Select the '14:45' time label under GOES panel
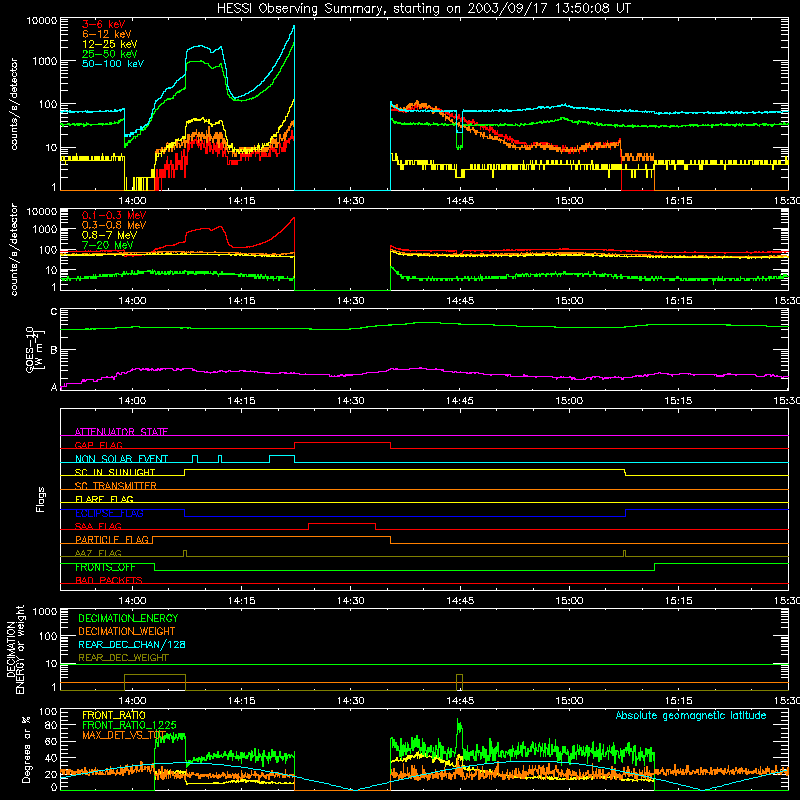 460,401
